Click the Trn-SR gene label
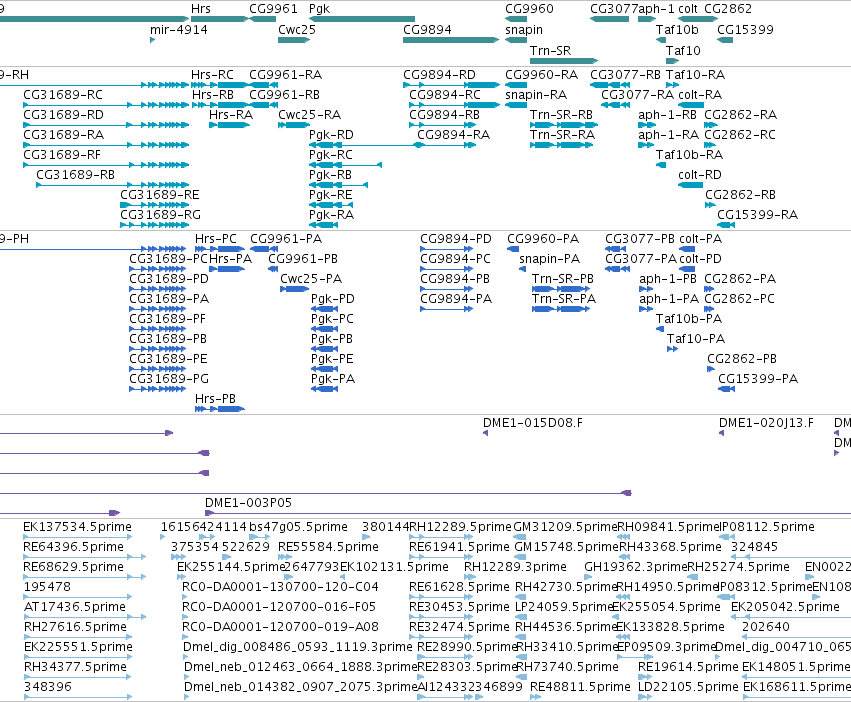This screenshot has height=702, width=851. (x=550, y=50)
